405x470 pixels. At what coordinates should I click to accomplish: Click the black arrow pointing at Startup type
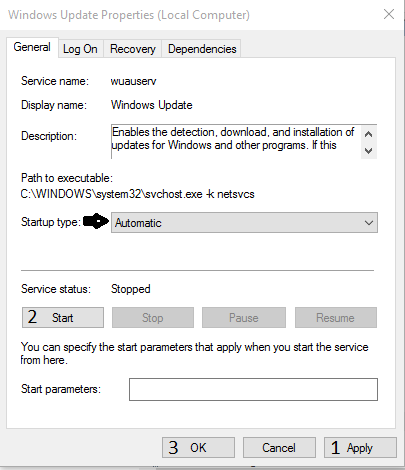coord(96,221)
